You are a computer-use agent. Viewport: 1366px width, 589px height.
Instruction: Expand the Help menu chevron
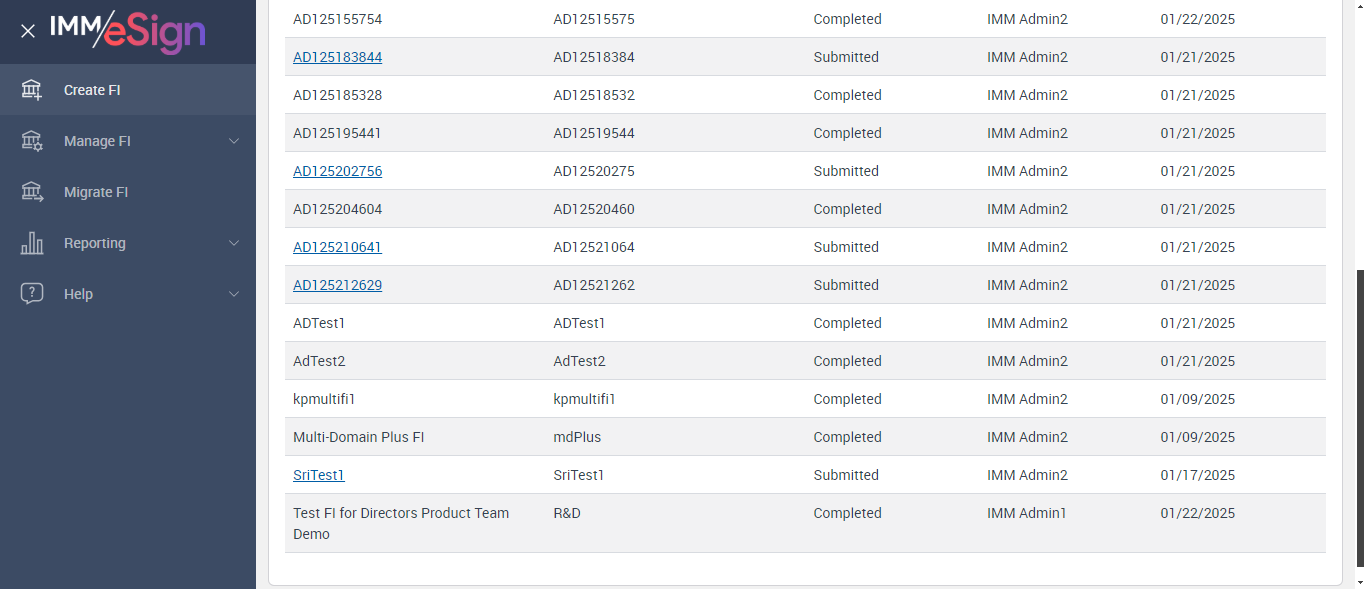(x=234, y=294)
